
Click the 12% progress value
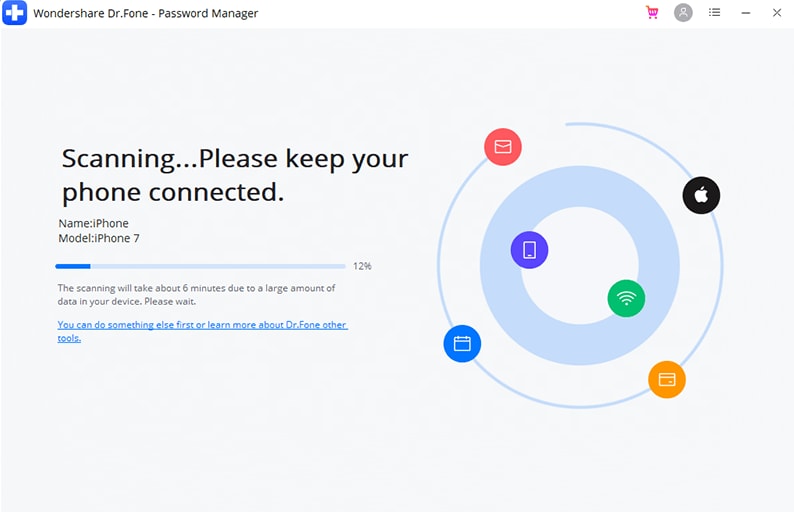pyautogui.click(x=362, y=266)
